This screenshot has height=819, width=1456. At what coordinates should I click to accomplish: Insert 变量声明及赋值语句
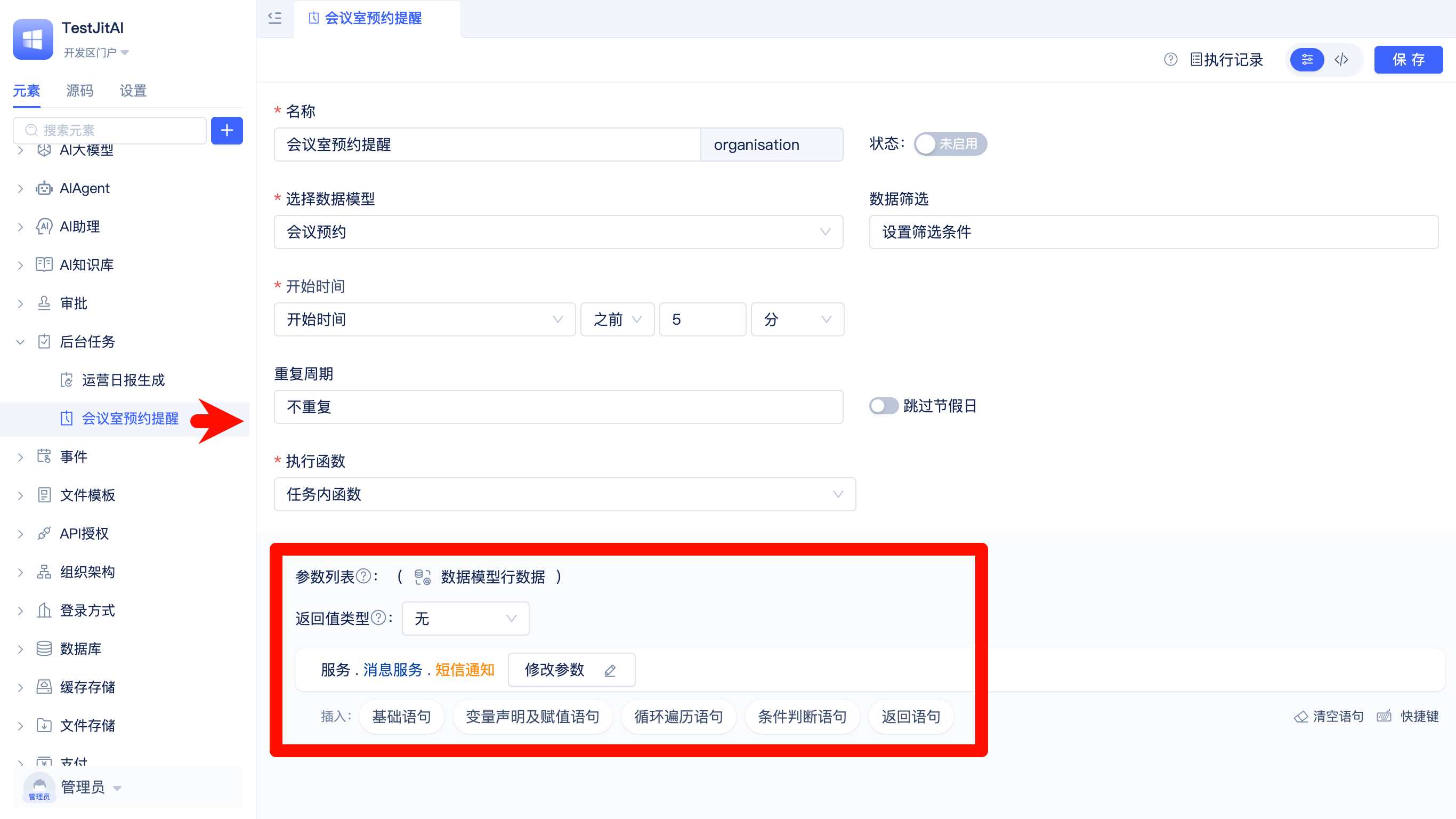pyautogui.click(x=532, y=717)
